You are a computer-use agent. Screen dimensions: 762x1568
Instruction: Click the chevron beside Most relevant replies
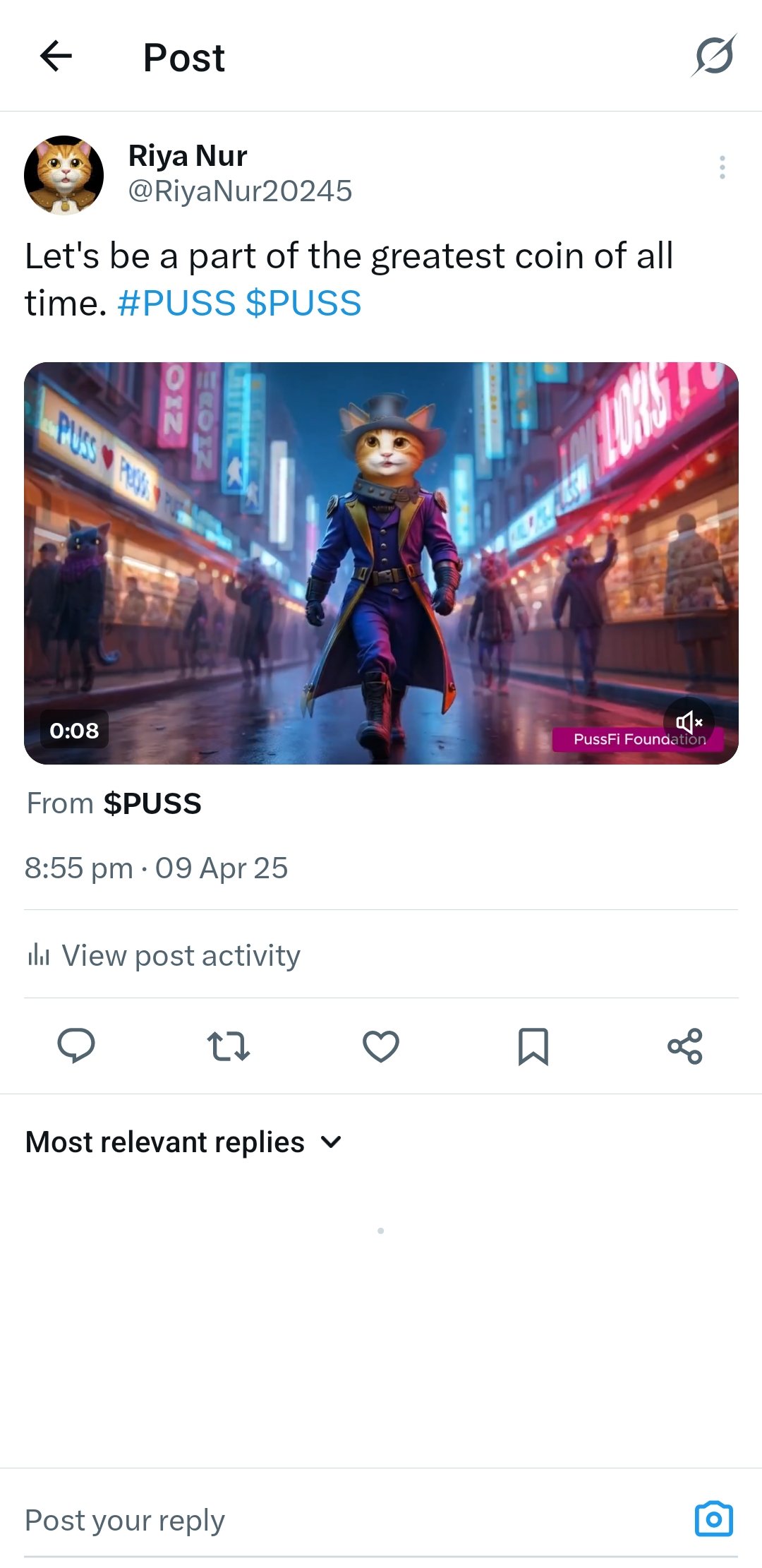331,1142
